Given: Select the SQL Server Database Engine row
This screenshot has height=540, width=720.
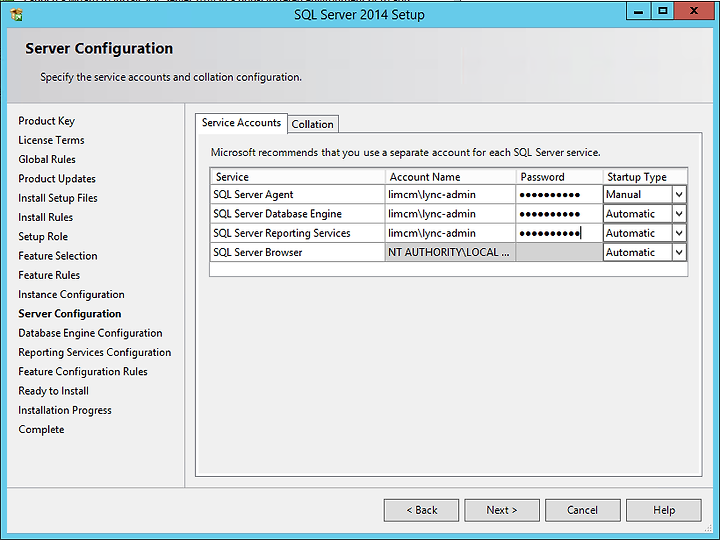Looking at the screenshot, I should coord(298,214).
